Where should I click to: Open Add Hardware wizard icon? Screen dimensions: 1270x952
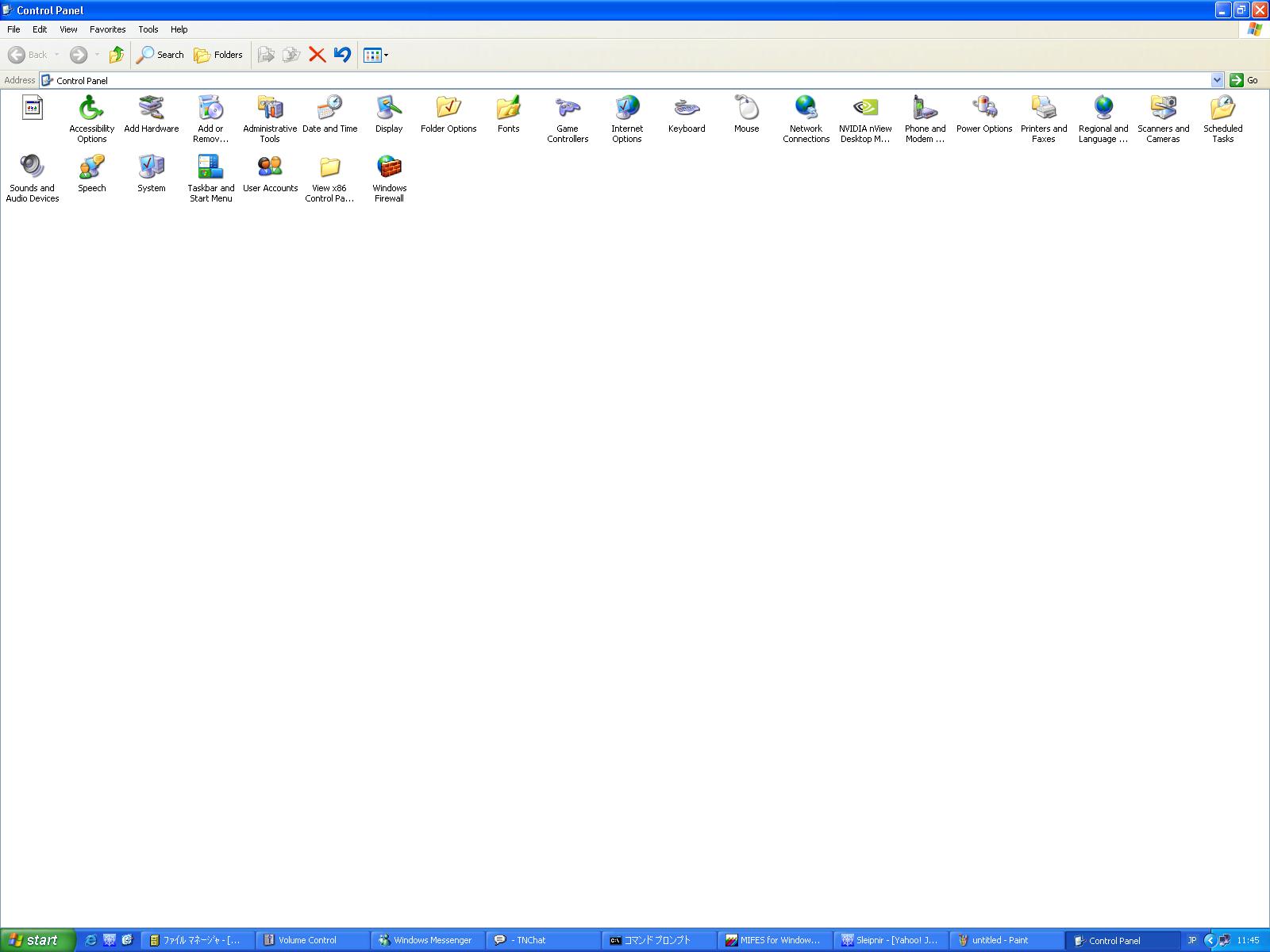pyautogui.click(x=151, y=109)
